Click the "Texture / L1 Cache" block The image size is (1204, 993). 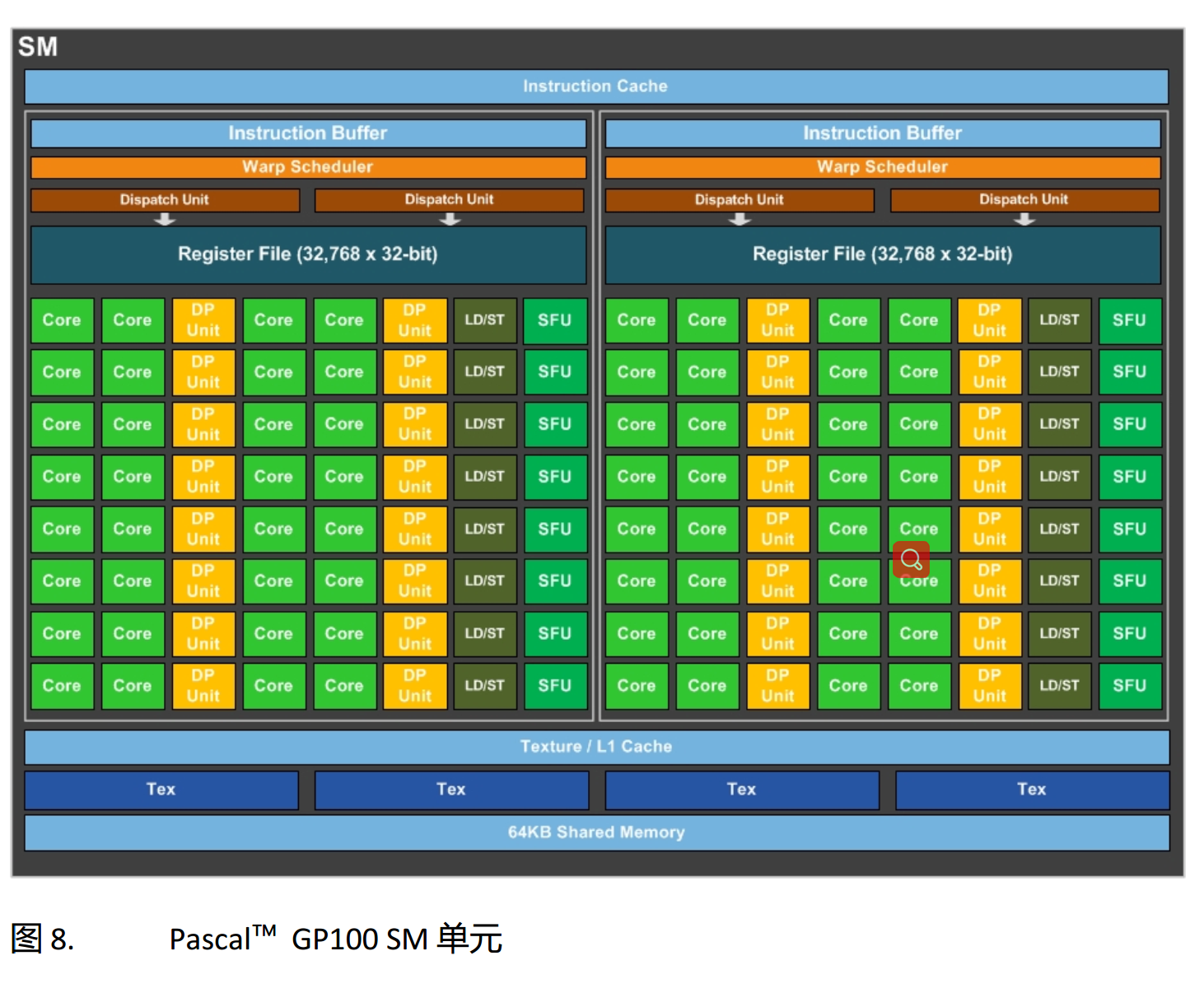pyautogui.click(x=596, y=747)
